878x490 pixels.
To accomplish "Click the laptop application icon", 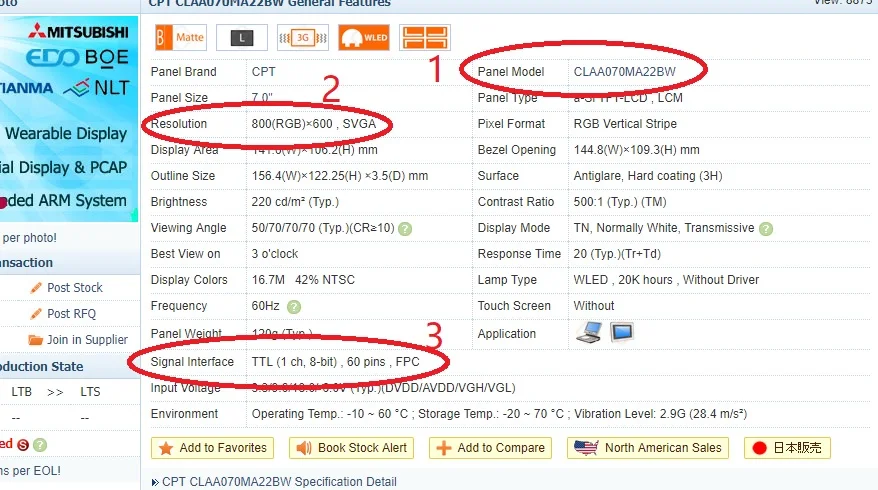I will [589, 333].
